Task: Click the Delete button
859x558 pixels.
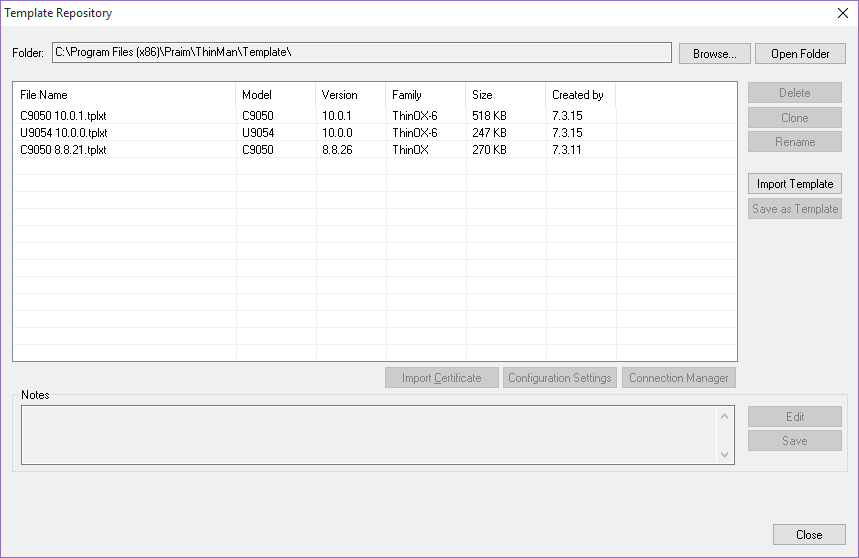Action: (x=794, y=93)
